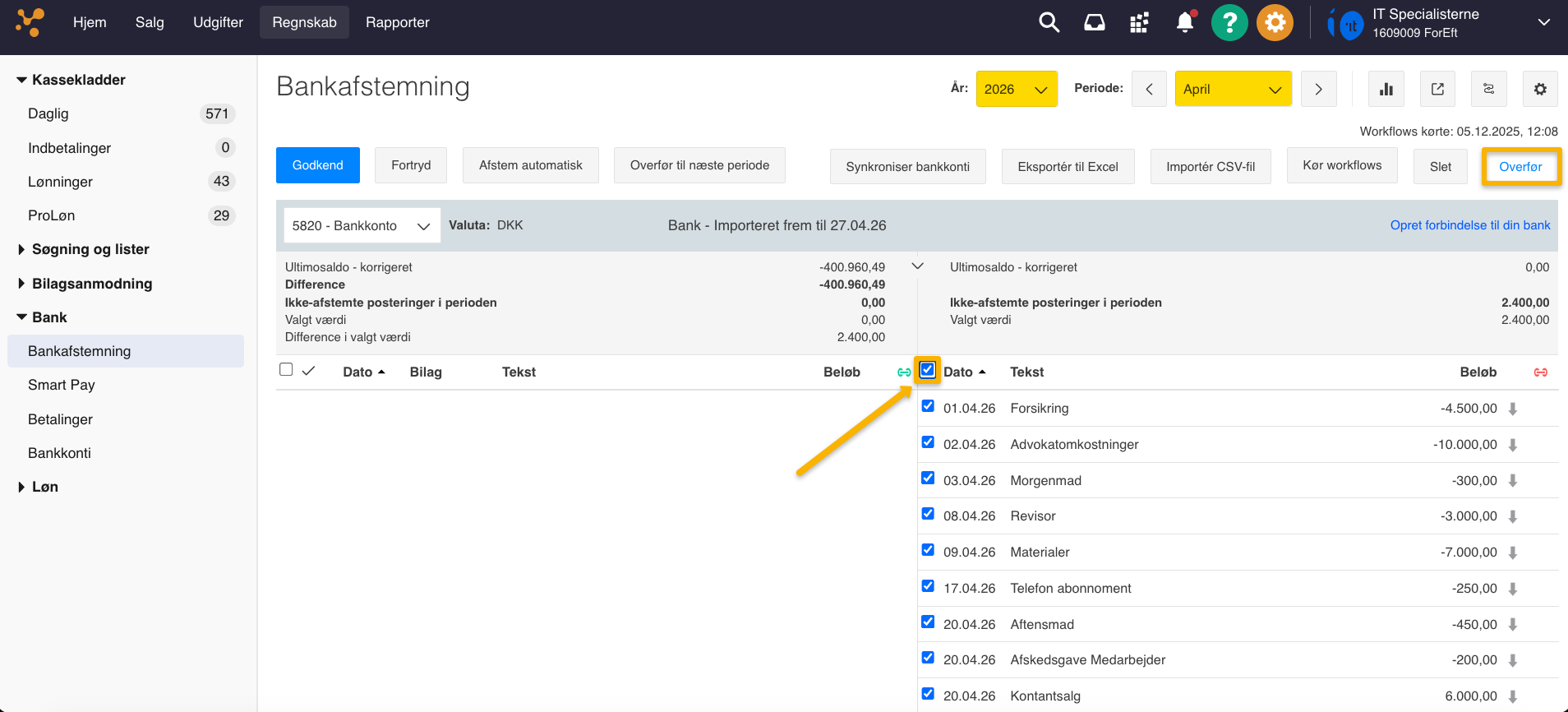Toggle the select-all checkbox in bank column
Screen dimensions: 1568x712
coord(928,370)
